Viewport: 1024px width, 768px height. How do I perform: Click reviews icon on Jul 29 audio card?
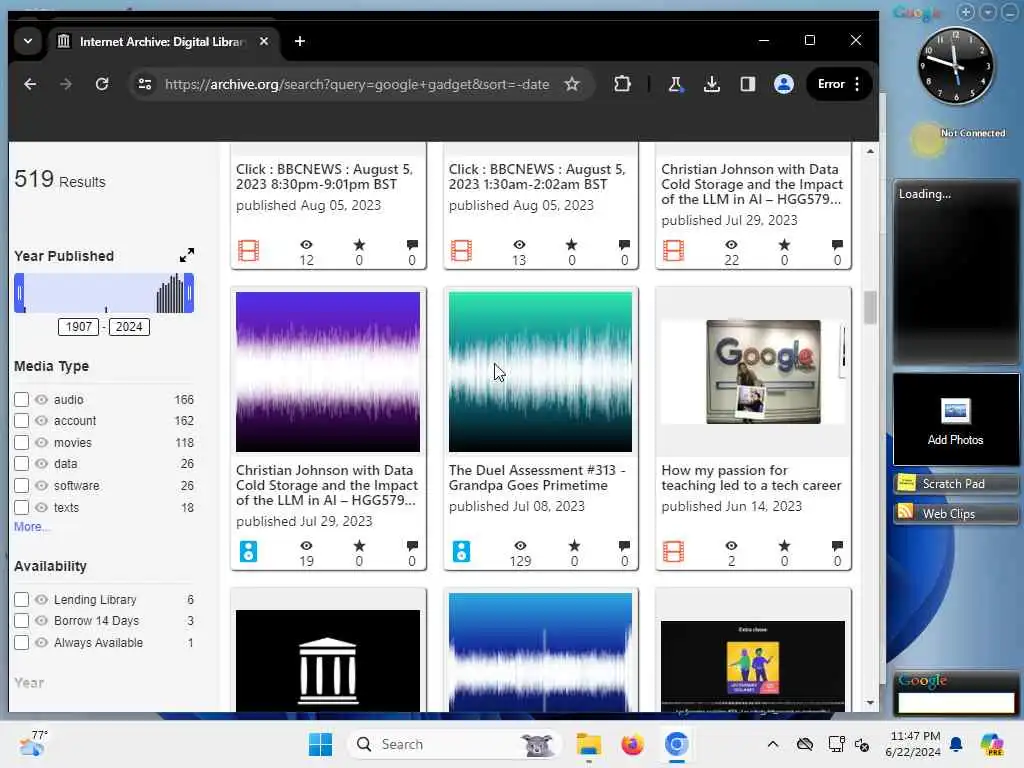click(412, 545)
